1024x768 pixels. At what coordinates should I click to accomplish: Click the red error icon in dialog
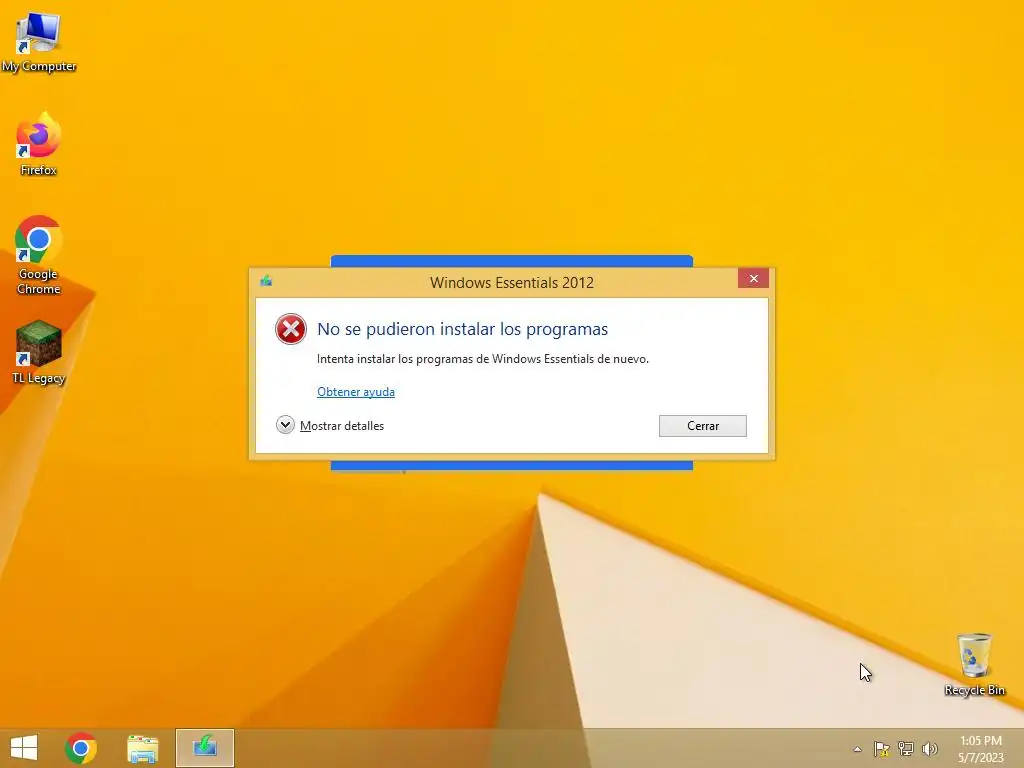tap(291, 329)
